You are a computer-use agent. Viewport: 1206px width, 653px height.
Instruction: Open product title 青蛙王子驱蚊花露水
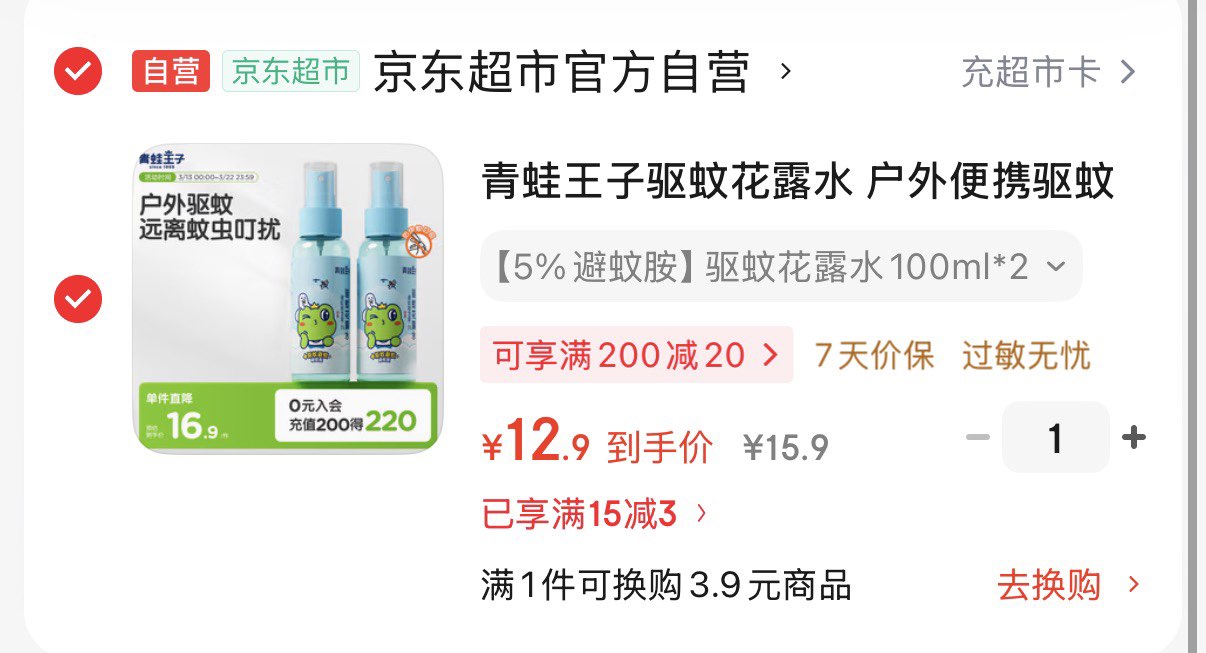tap(798, 183)
